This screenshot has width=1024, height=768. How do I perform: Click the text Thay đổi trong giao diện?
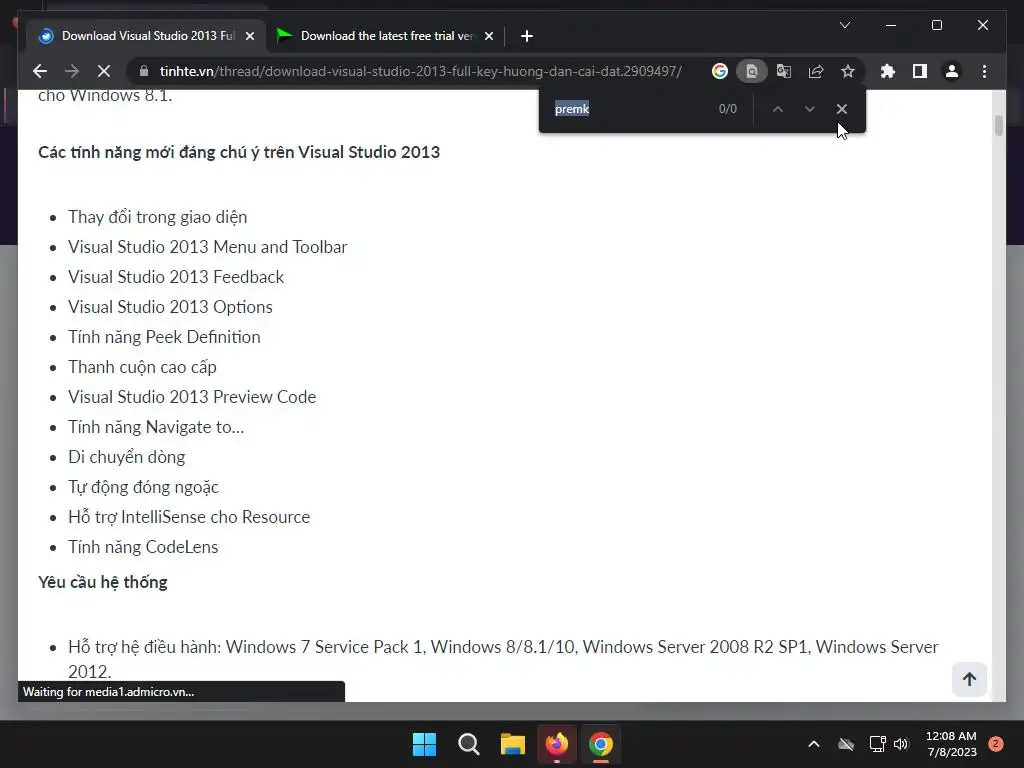click(x=157, y=217)
